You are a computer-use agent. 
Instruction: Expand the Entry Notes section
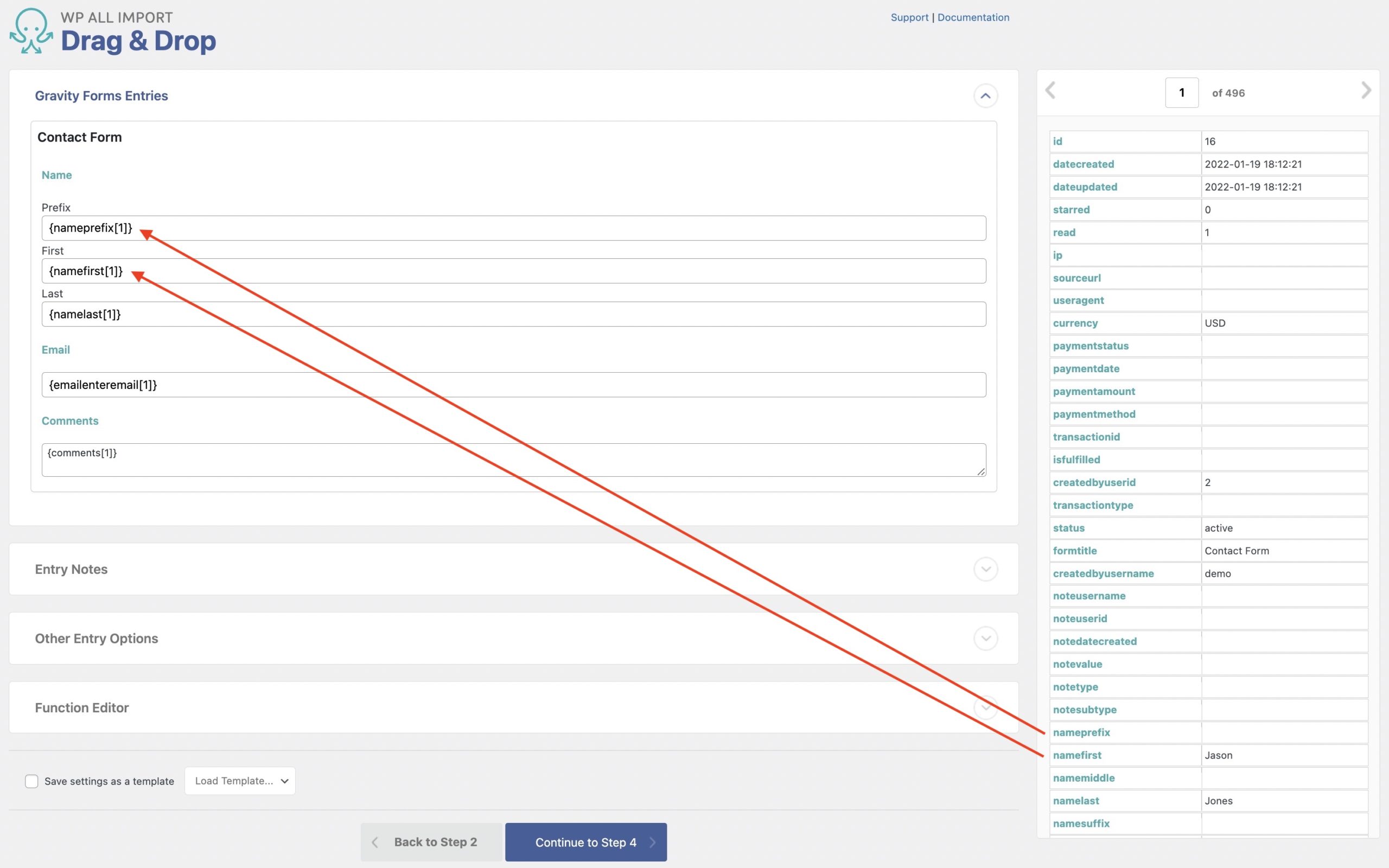[x=985, y=569]
